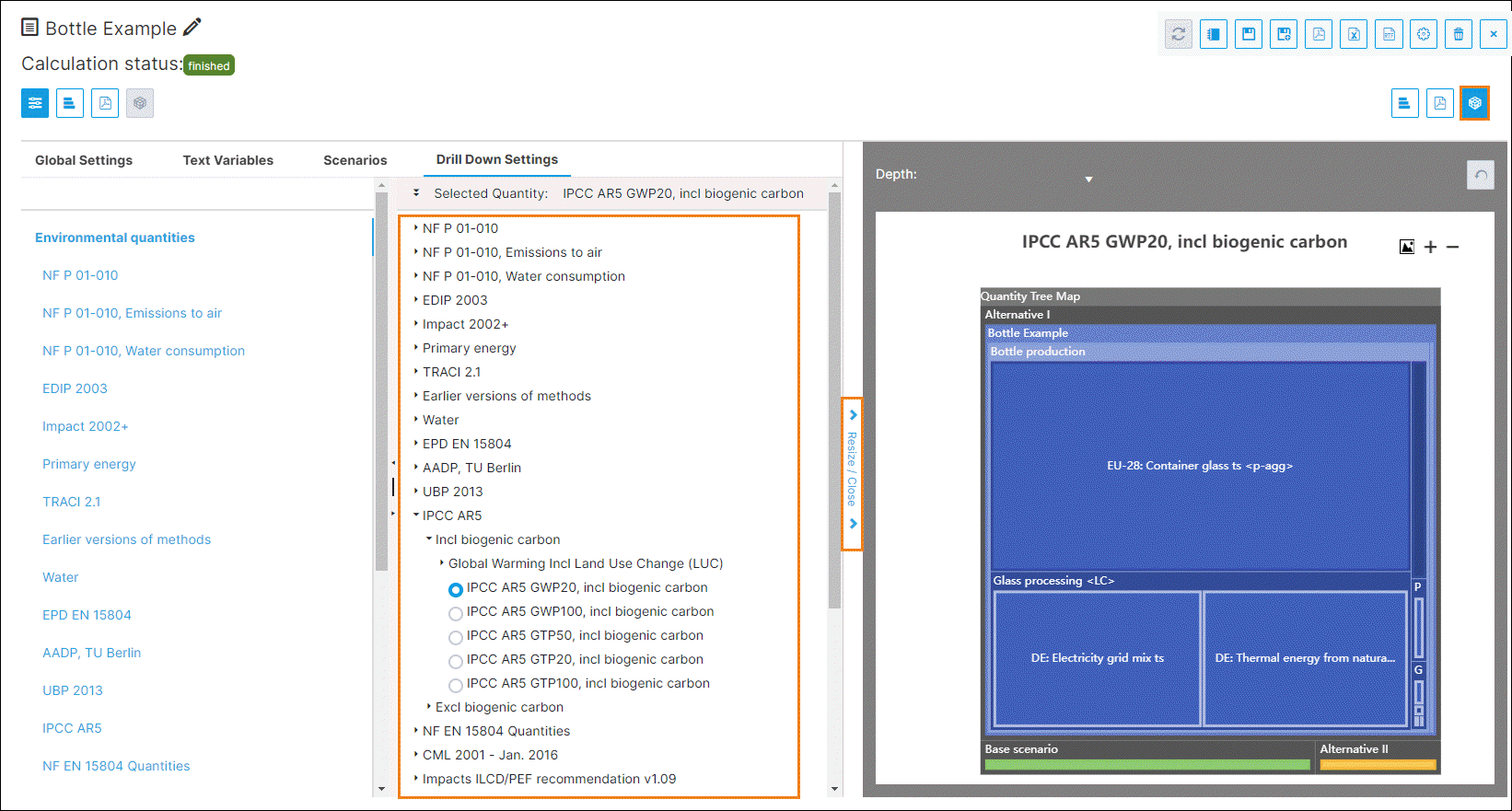Save tree map as image icon
Viewport: 1512px width, 811px height.
pos(1407,247)
